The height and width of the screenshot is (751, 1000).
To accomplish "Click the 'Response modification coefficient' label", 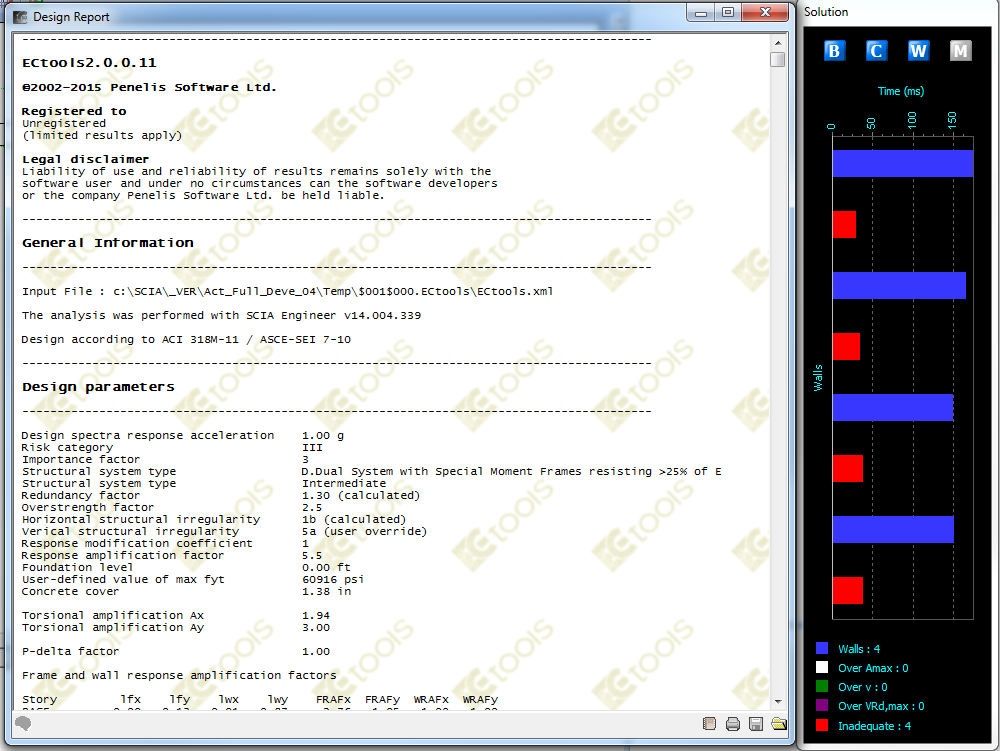I will (137, 544).
